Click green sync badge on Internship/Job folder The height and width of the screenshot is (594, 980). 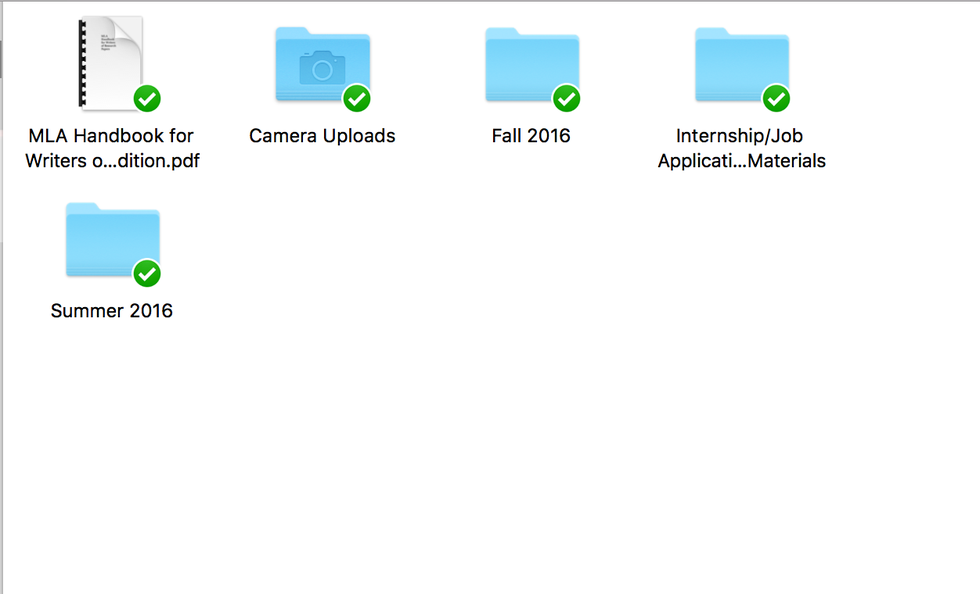777,98
